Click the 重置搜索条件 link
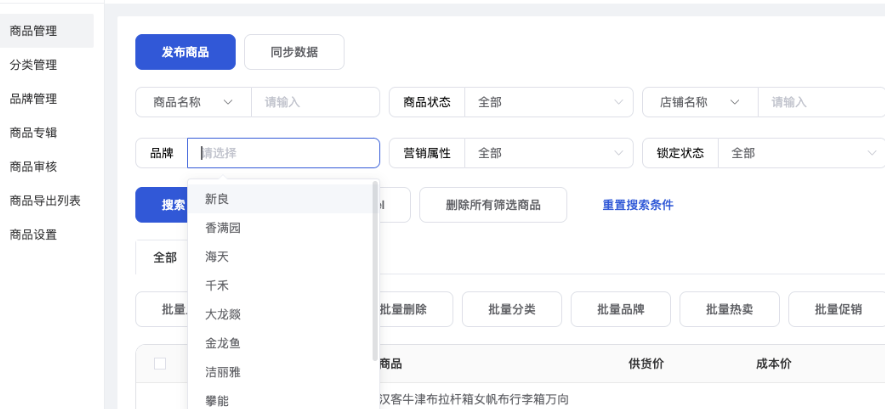This screenshot has height=409, width=885. 637,205
